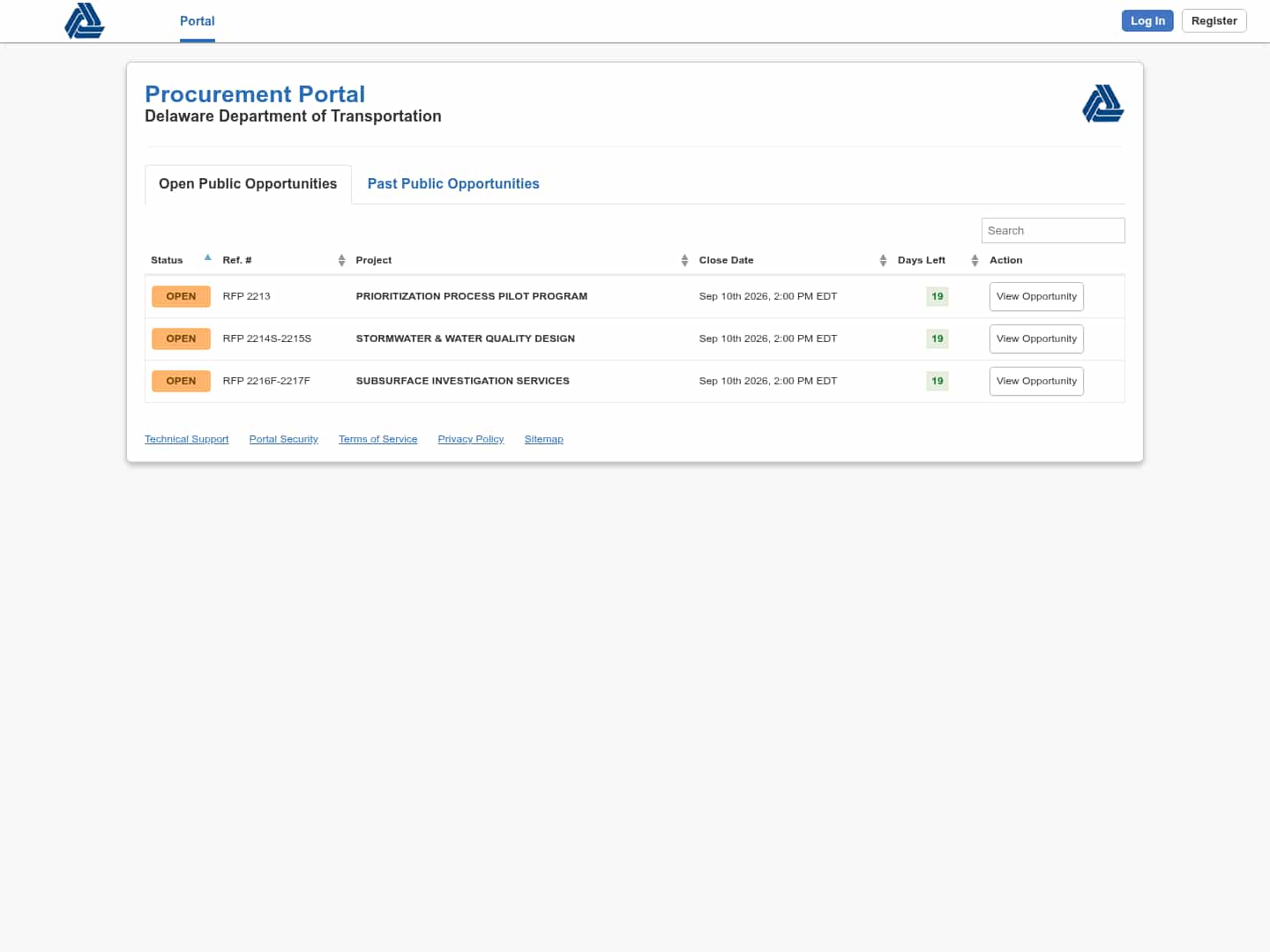Sort table by Project column sort arrows
Screen dimensions: 1270x952
[684, 260]
